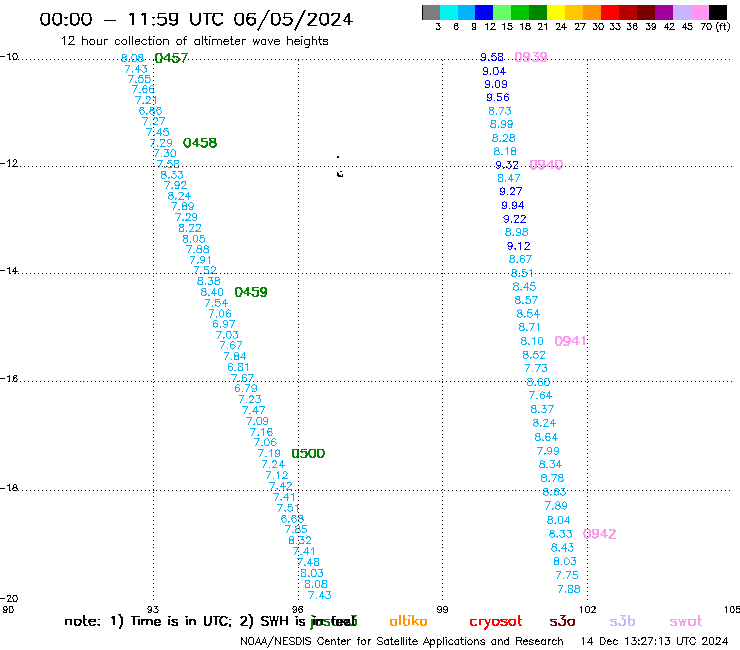Click the note about UTC time

coord(210,621)
